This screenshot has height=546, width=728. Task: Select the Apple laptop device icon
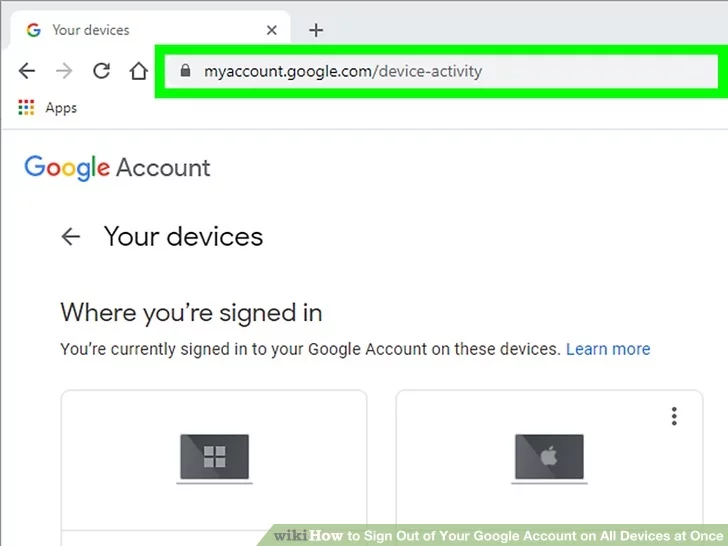[x=549, y=459]
